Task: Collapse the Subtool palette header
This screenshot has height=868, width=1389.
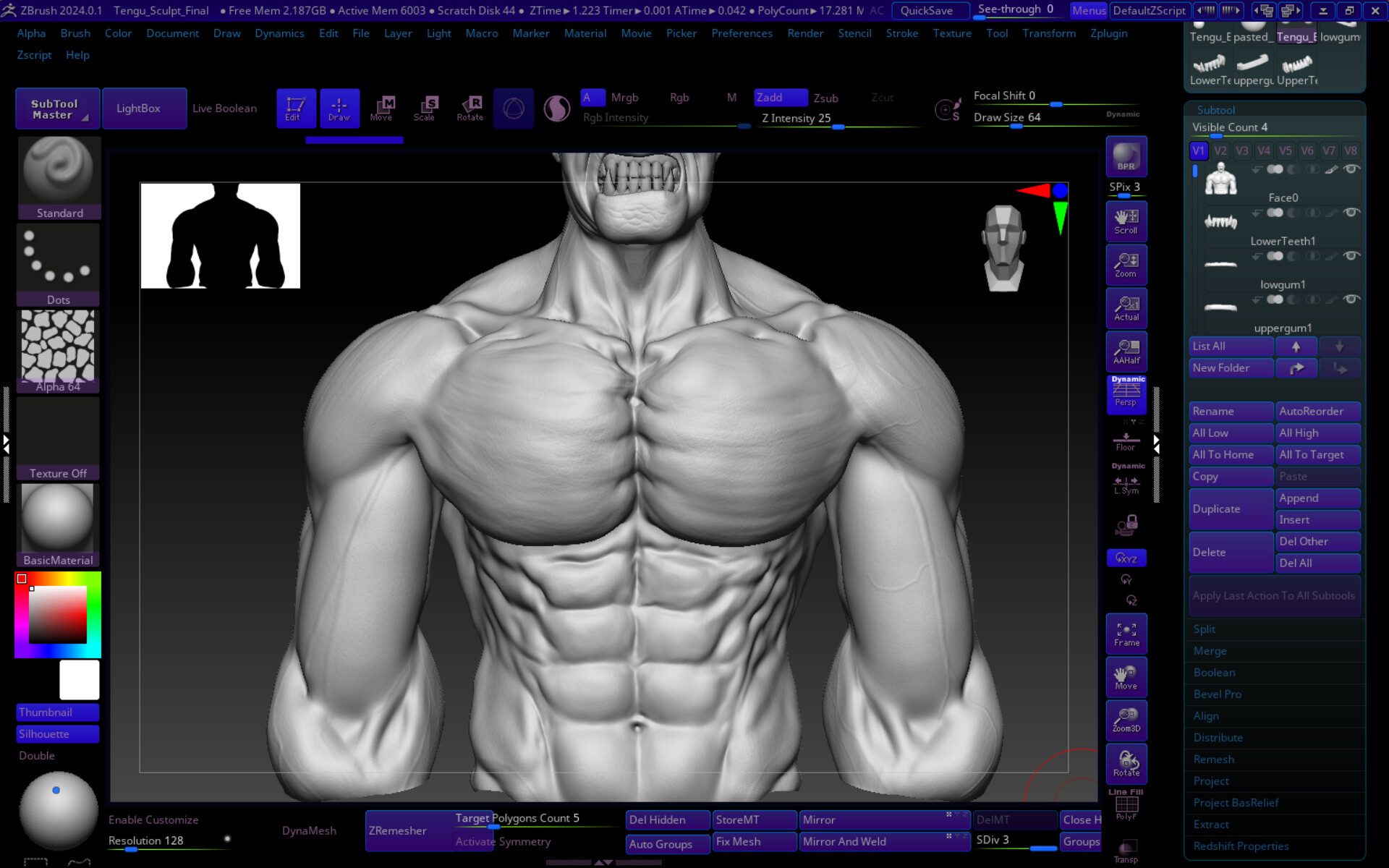Action: 1215,110
